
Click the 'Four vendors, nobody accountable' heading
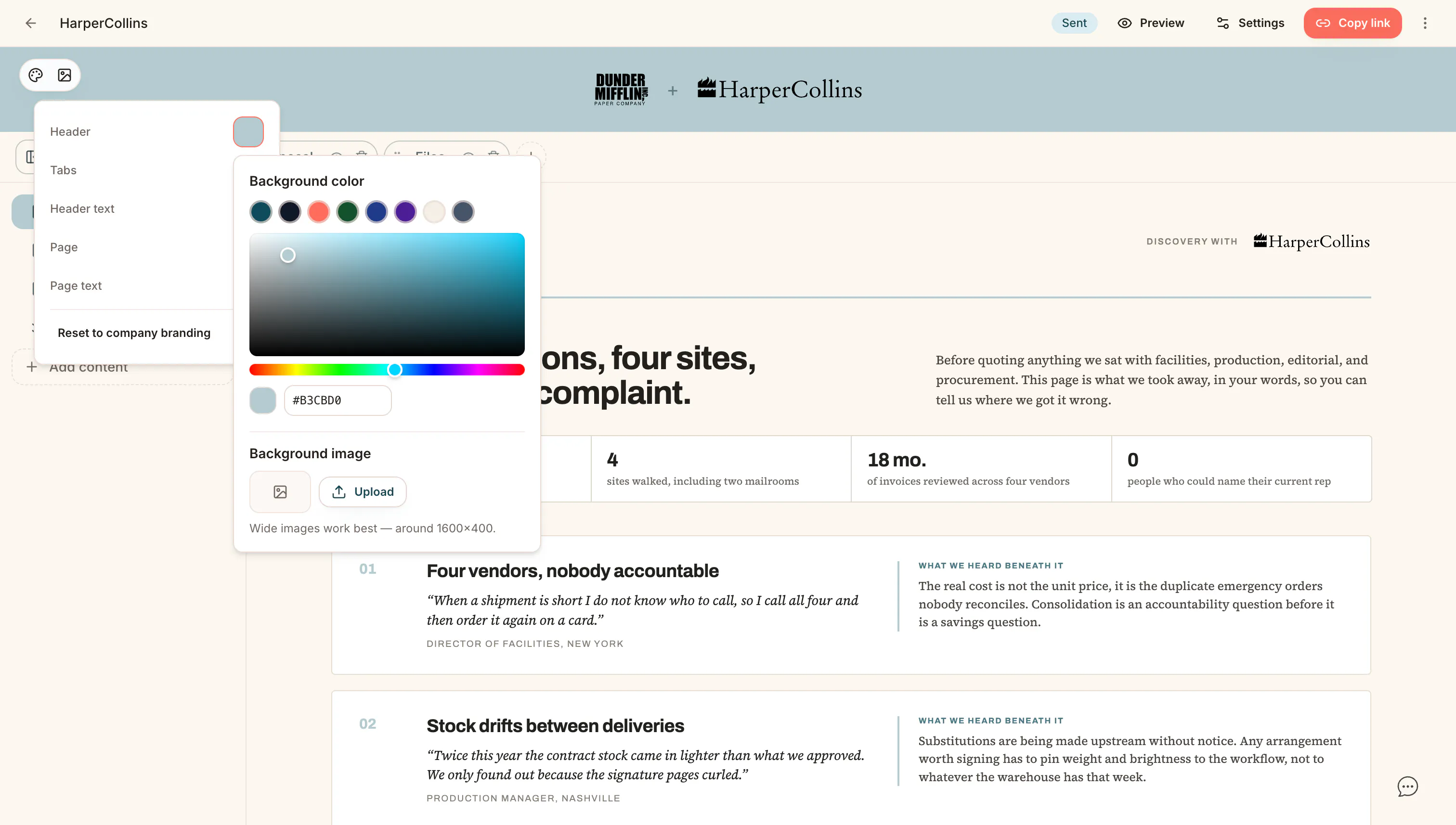pos(572,571)
